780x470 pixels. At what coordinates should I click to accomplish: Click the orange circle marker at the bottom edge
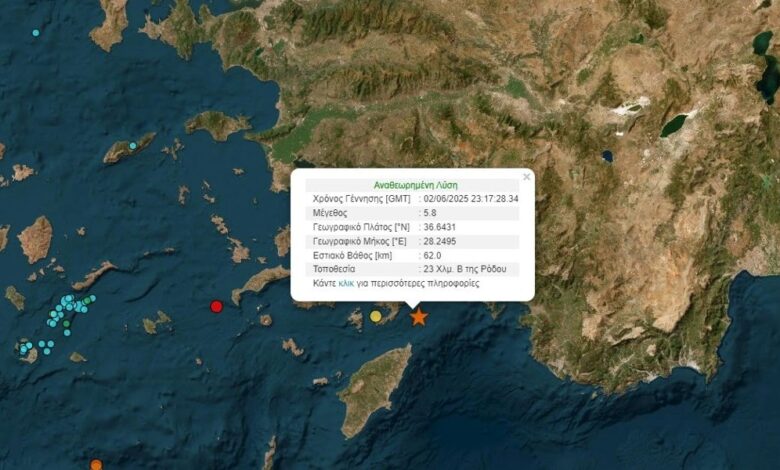[x=96, y=465]
